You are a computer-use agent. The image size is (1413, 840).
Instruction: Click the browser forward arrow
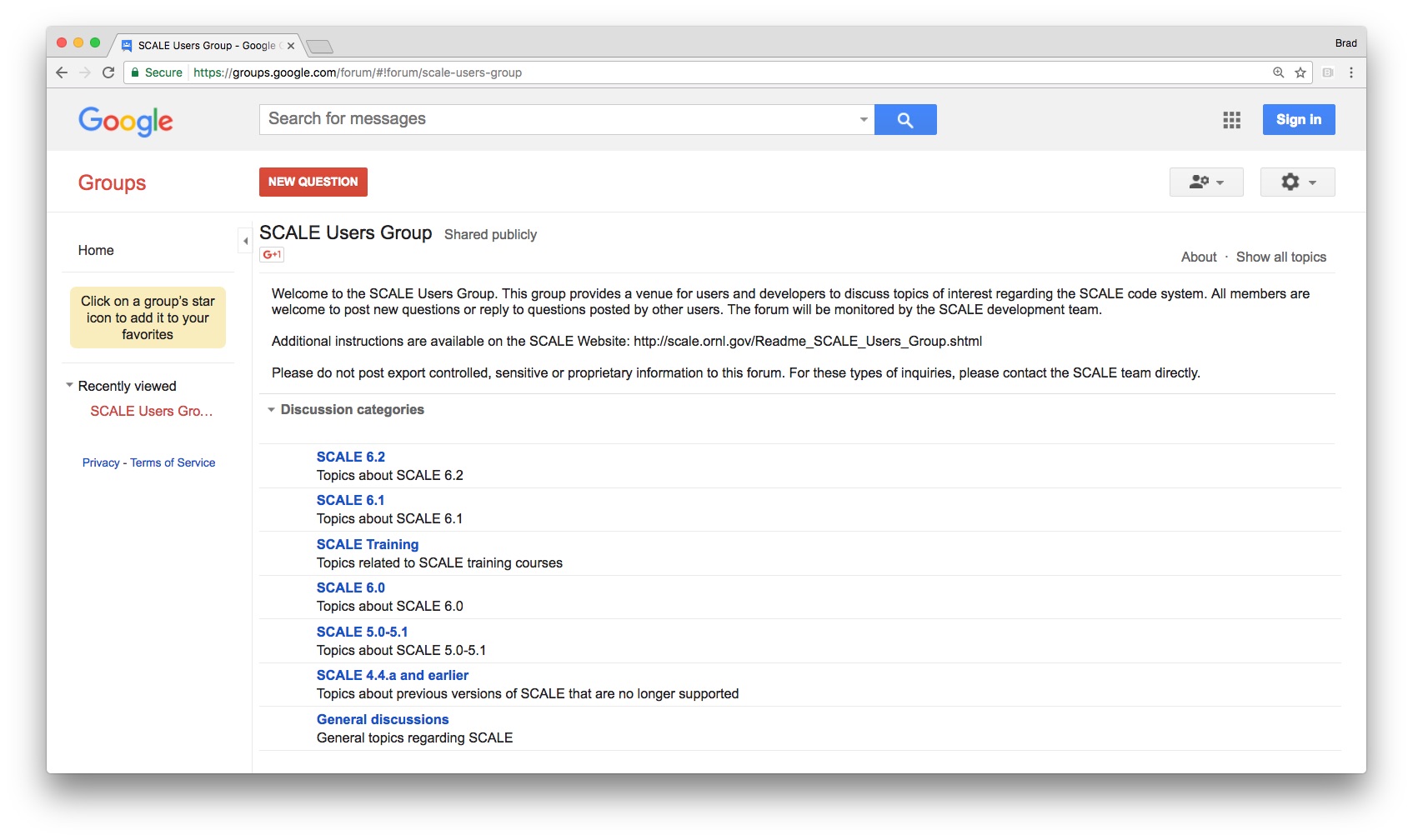pyautogui.click(x=85, y=72)
